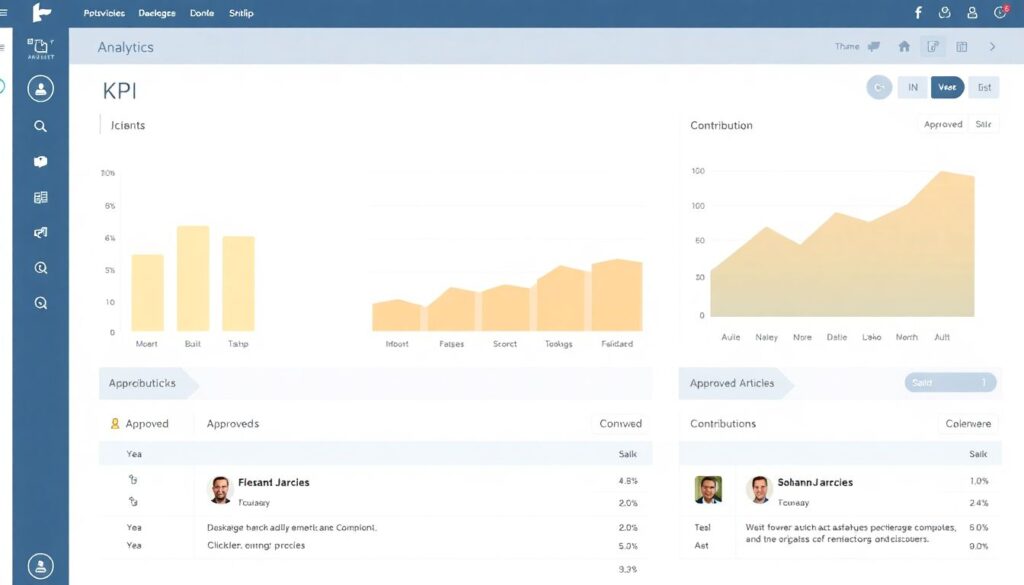Screen dimensions: 1024x585
Task: Select the highlighted Veet toggle button
Action: [x=947, y=88]
